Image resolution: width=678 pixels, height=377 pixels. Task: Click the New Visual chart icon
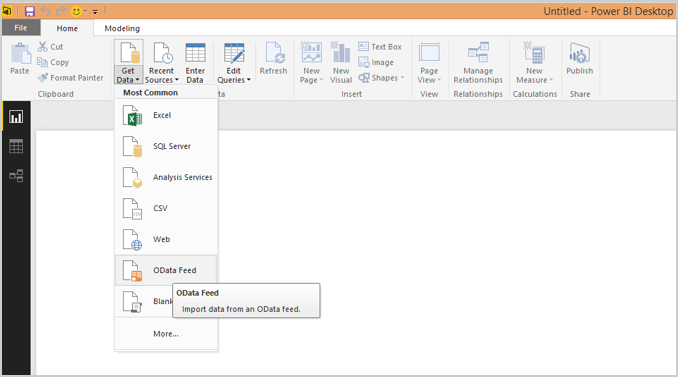341,52
